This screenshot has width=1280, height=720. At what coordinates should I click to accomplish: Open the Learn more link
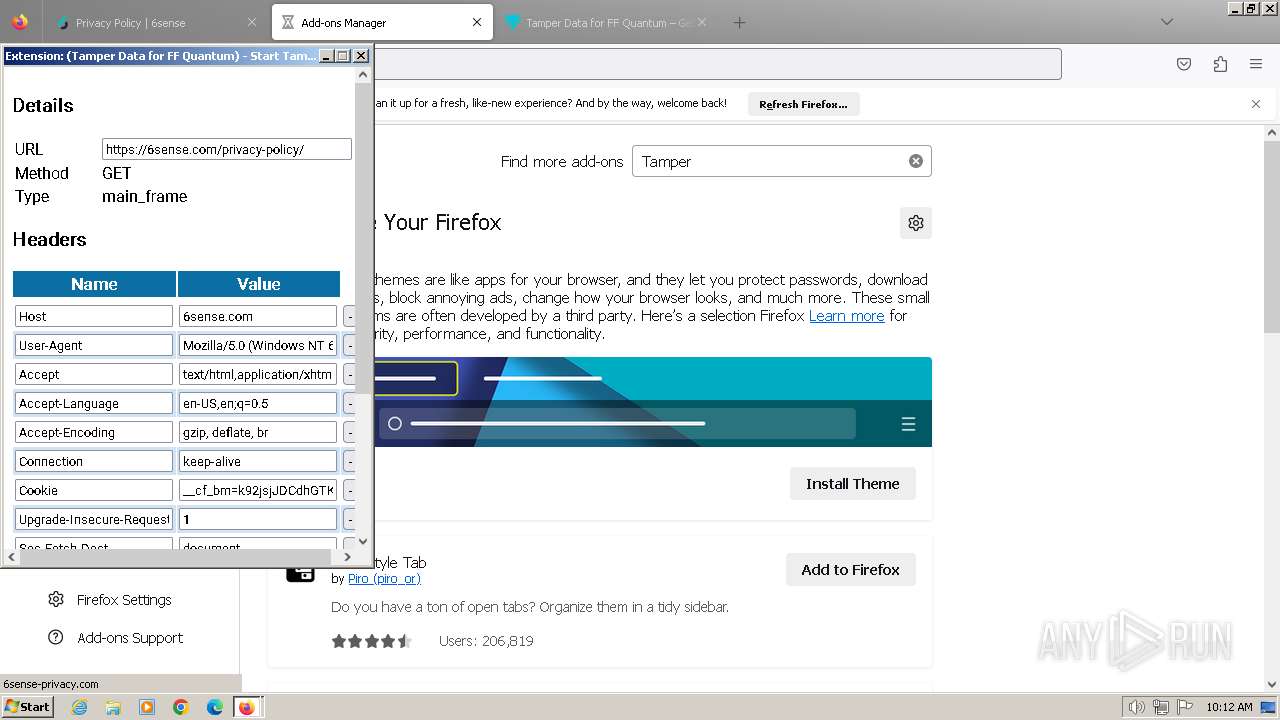click(846, 316)
